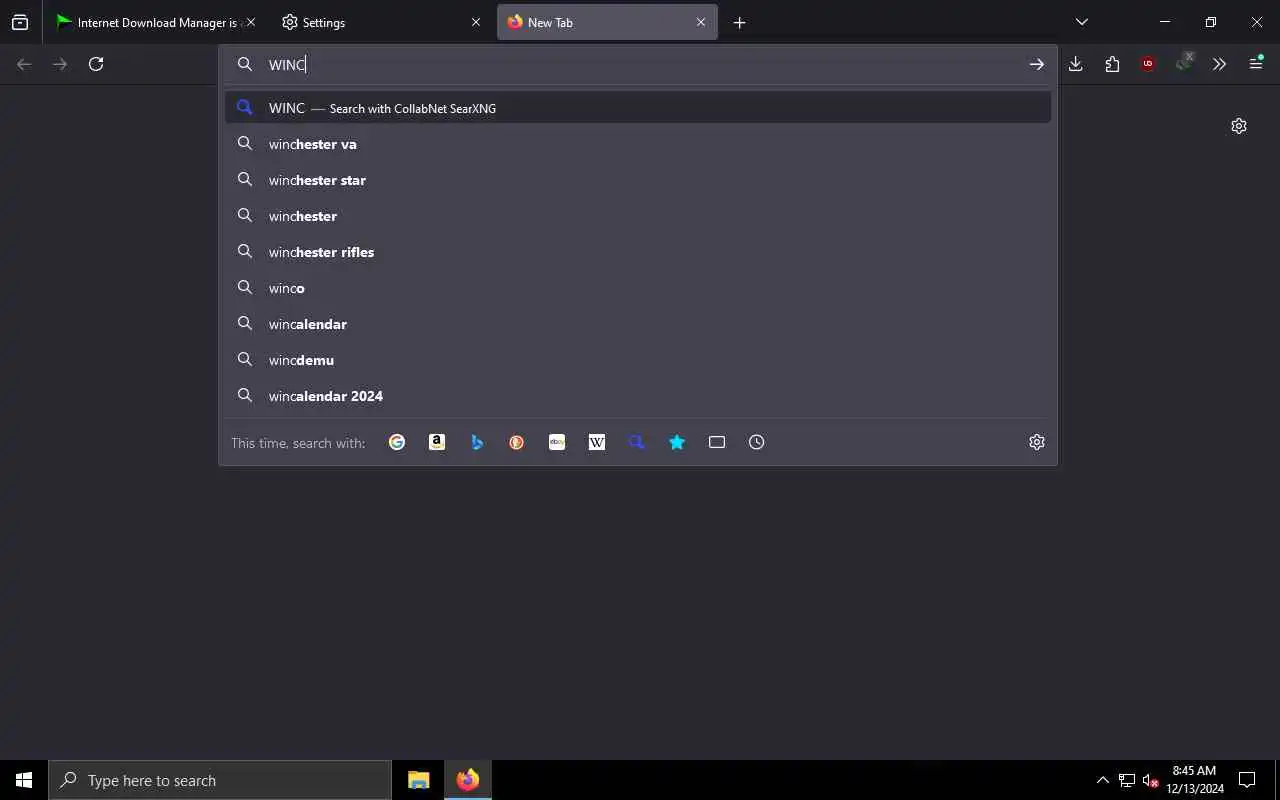Select the "winchester star" suggestion
Viewport: 1280px width, 800px height.
[638, 180]
